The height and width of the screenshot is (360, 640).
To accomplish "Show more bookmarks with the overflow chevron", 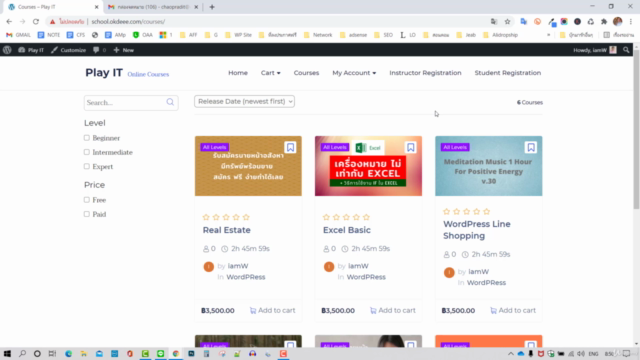I will pos(548,35).
